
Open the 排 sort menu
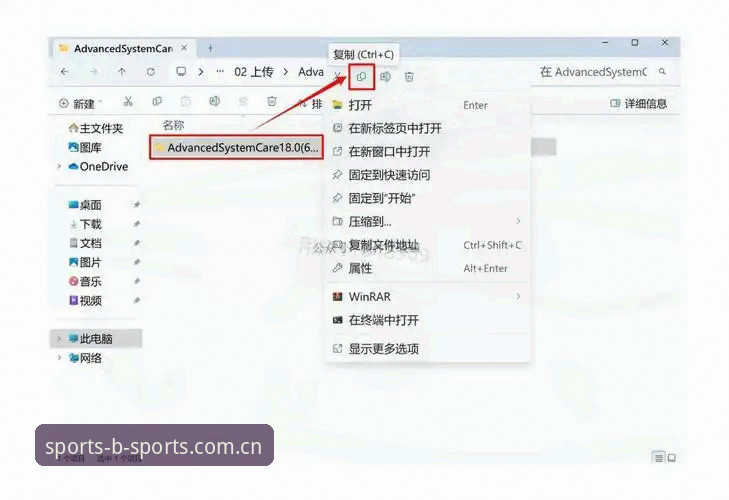(310, 104)
